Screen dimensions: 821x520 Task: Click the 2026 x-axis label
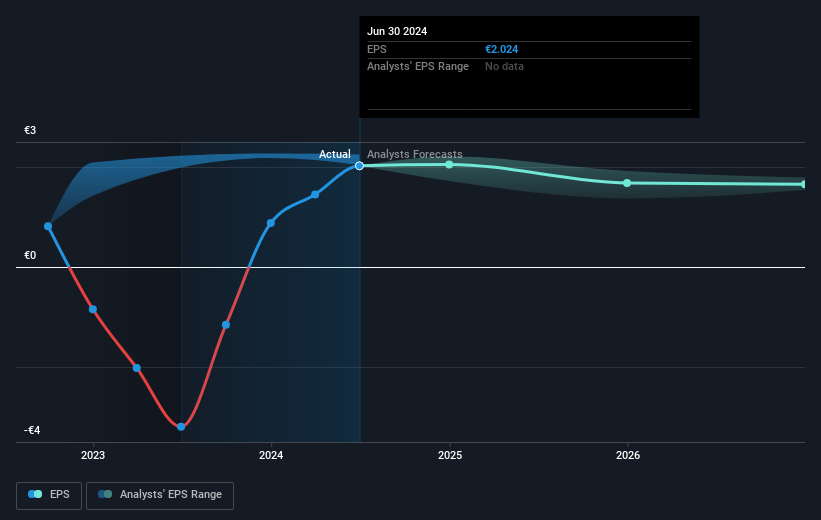[x=628, y=455]
